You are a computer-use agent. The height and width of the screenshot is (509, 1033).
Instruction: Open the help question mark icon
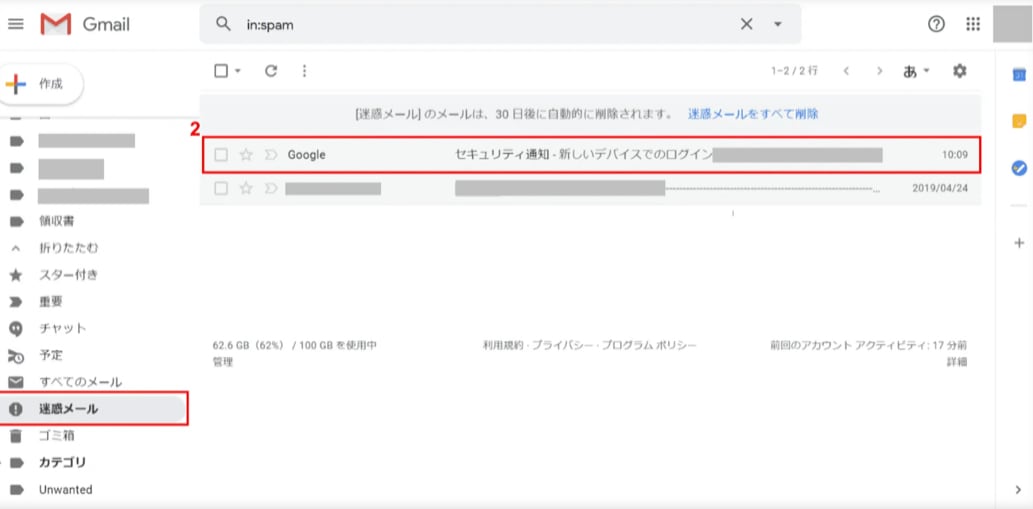coord(937,24)
